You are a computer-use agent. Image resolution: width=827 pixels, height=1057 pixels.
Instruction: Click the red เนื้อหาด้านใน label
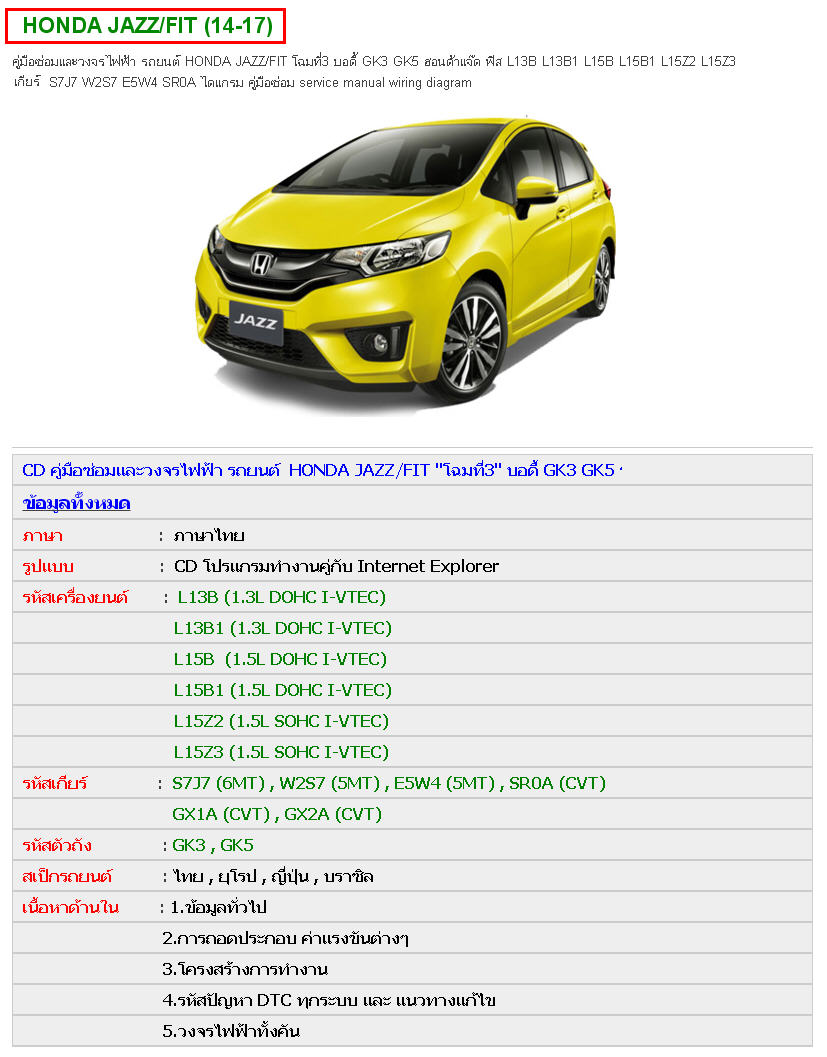click(x=70, y=907)
